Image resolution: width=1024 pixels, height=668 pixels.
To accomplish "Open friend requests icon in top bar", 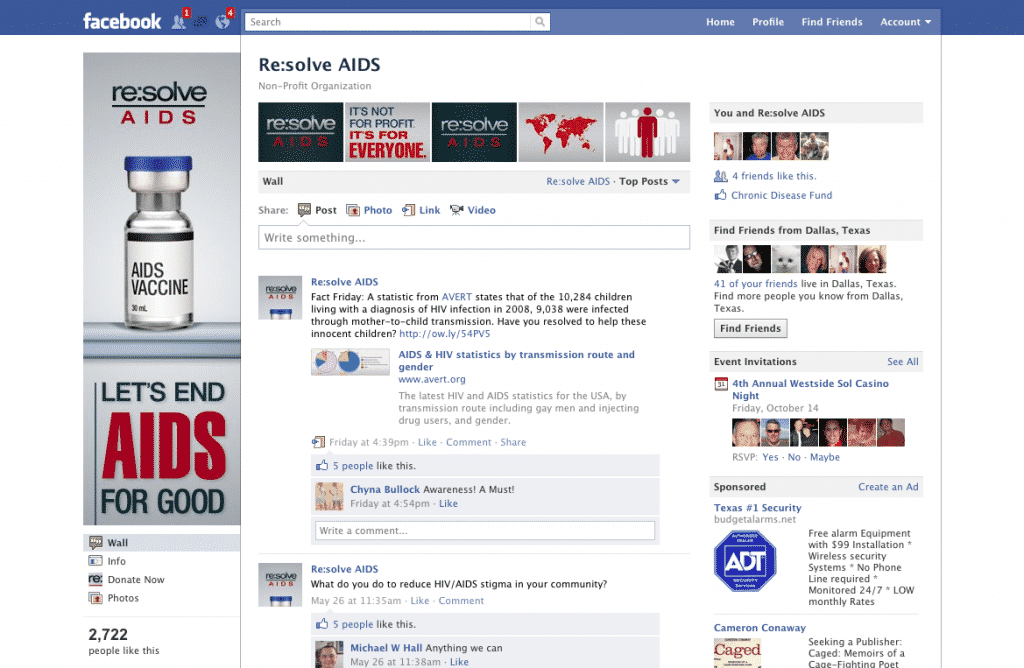I will click(179, 21).
